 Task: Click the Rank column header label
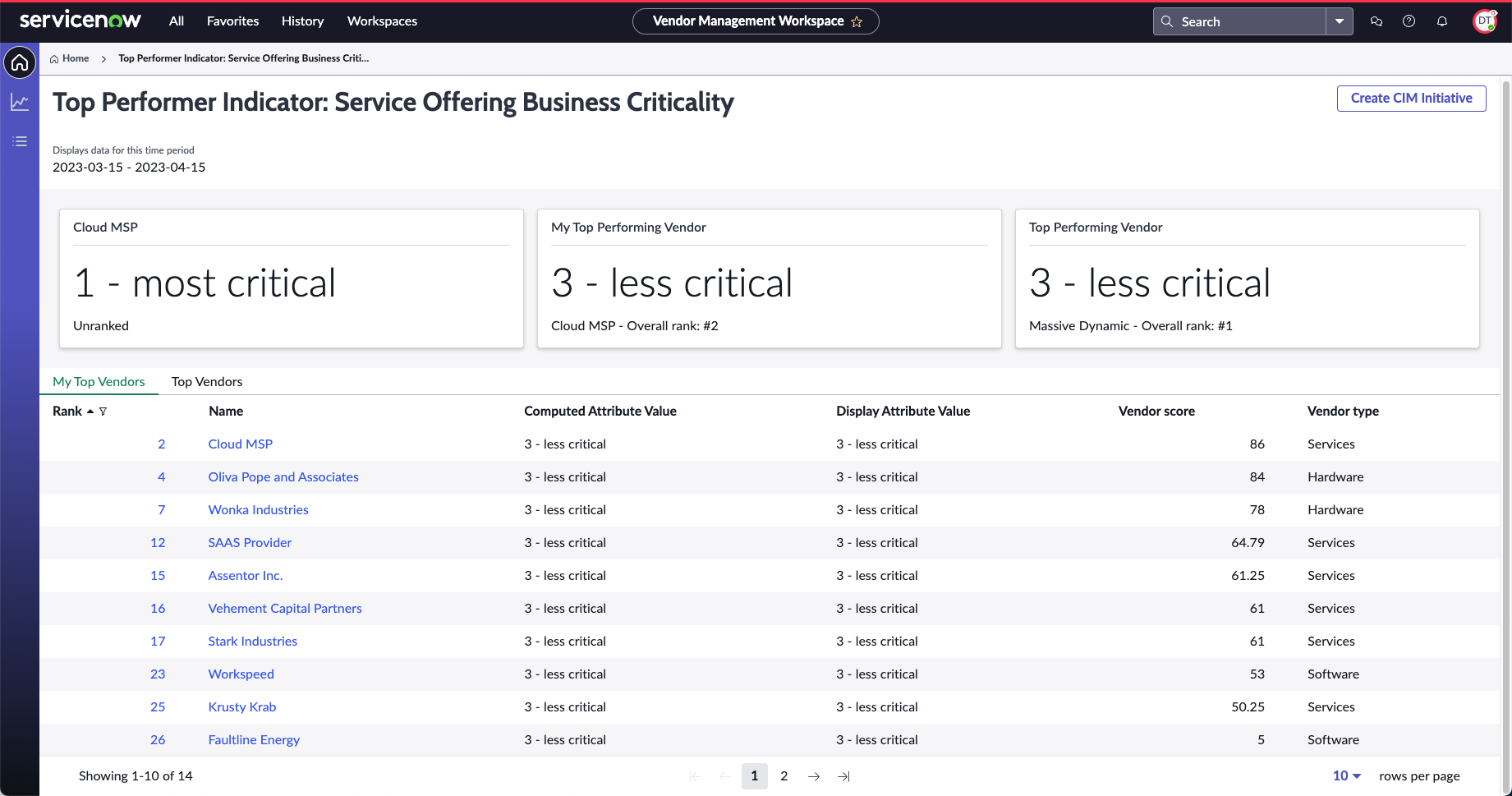pyautogui.click(x=67, y=412)
